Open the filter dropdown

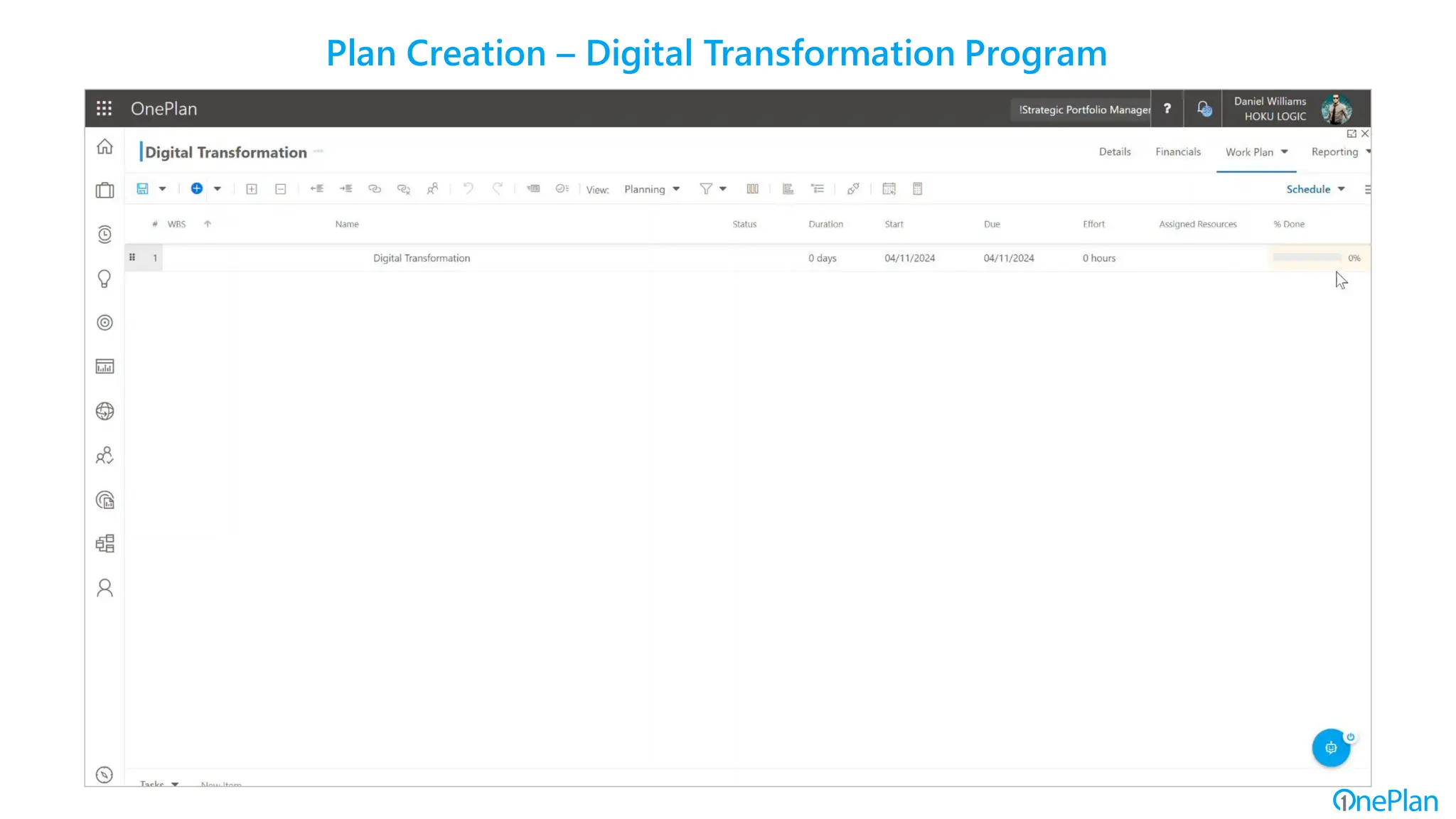click(x=713, y=188)
